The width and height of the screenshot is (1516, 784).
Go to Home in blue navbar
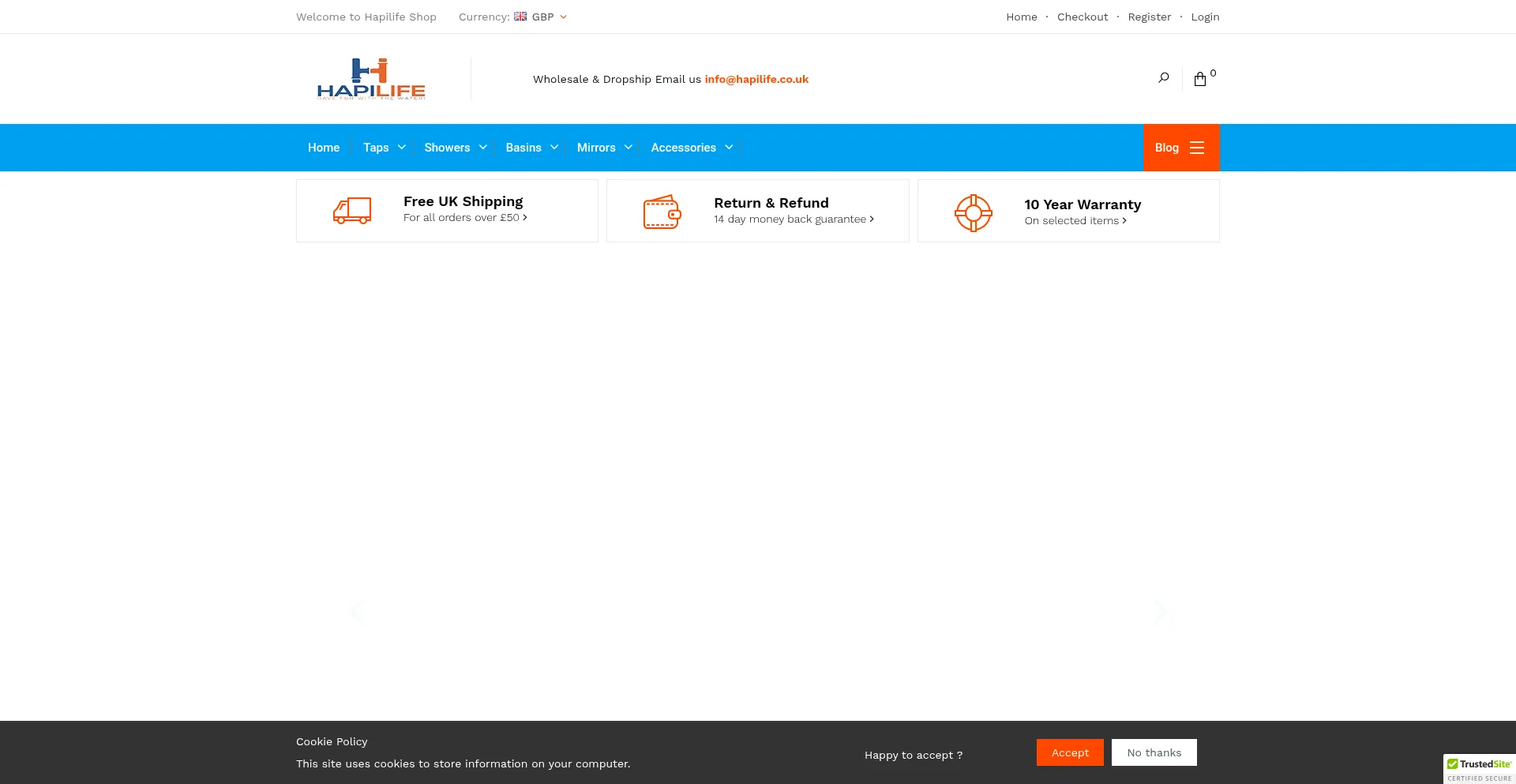(324, 148)
